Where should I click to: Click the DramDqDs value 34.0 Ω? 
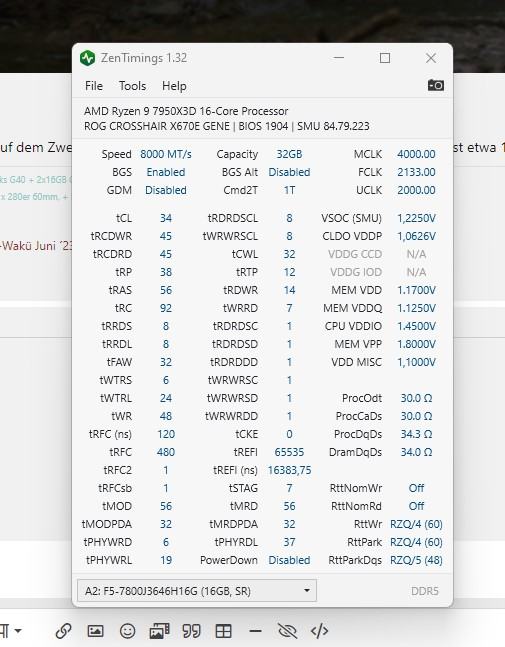[416, 452]
